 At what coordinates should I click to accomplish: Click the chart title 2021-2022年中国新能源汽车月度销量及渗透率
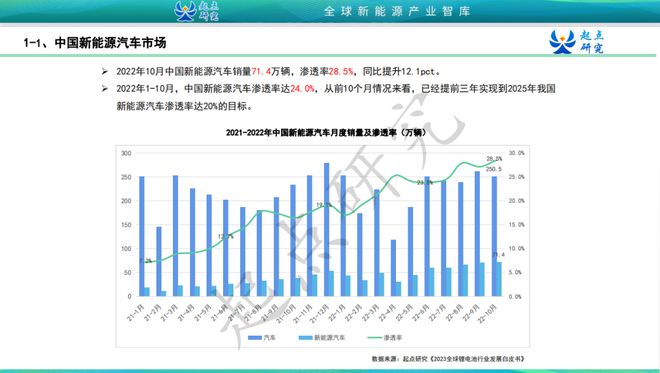click(326, 133)
